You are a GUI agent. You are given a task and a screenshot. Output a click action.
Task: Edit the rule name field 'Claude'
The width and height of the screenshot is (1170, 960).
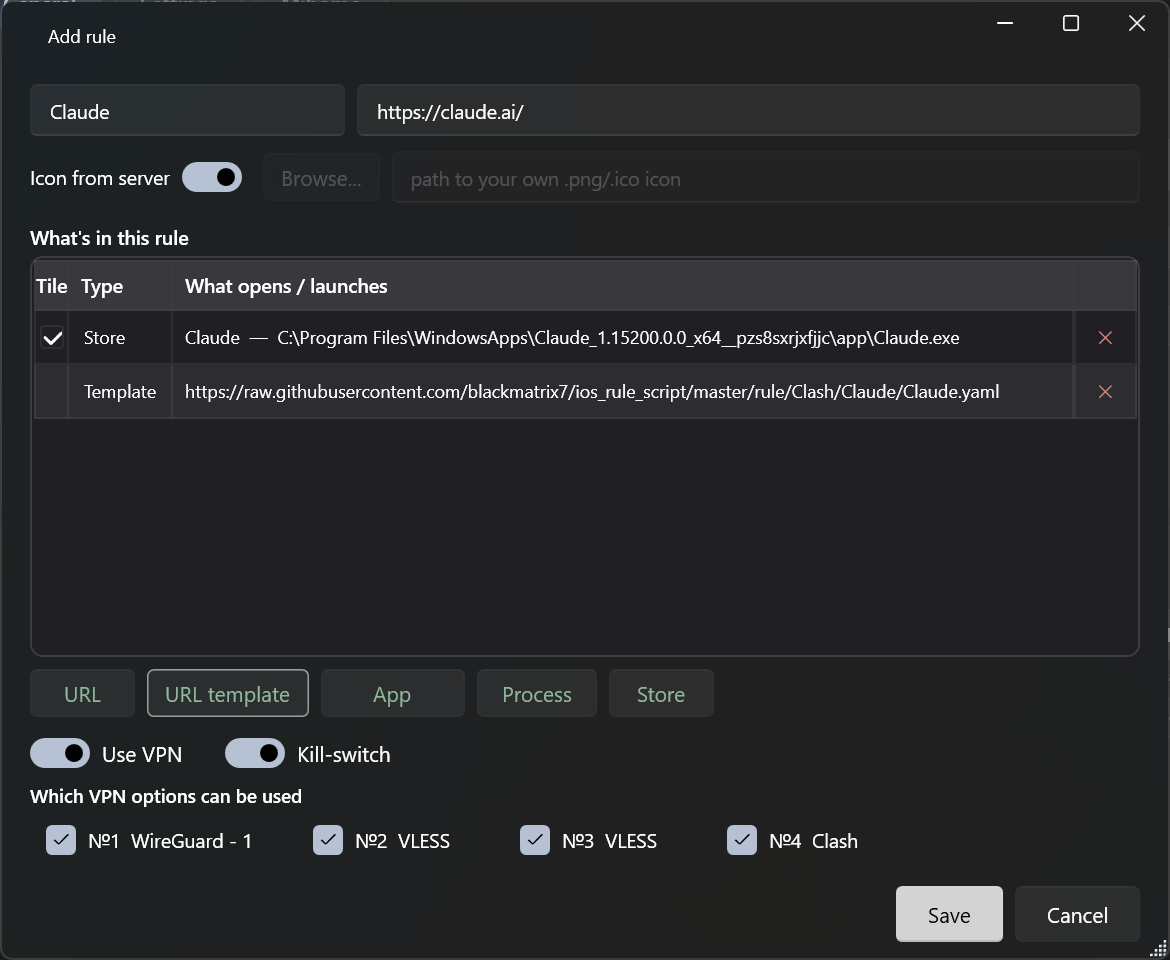point(187,110)
